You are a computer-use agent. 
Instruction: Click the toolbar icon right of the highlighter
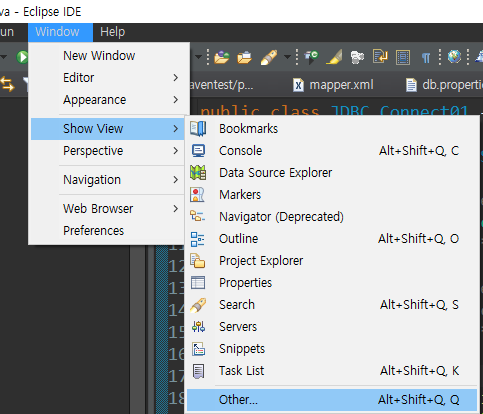(357, 57)
